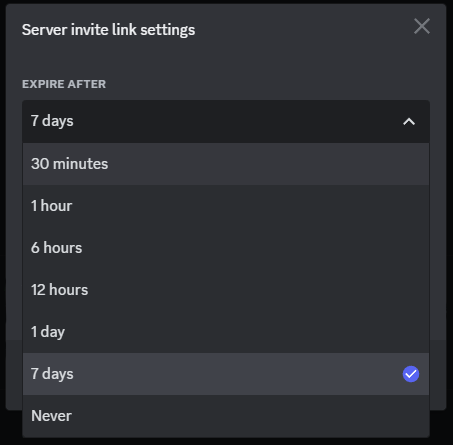Pick 6 hours from the expiry list

(226, 248)
